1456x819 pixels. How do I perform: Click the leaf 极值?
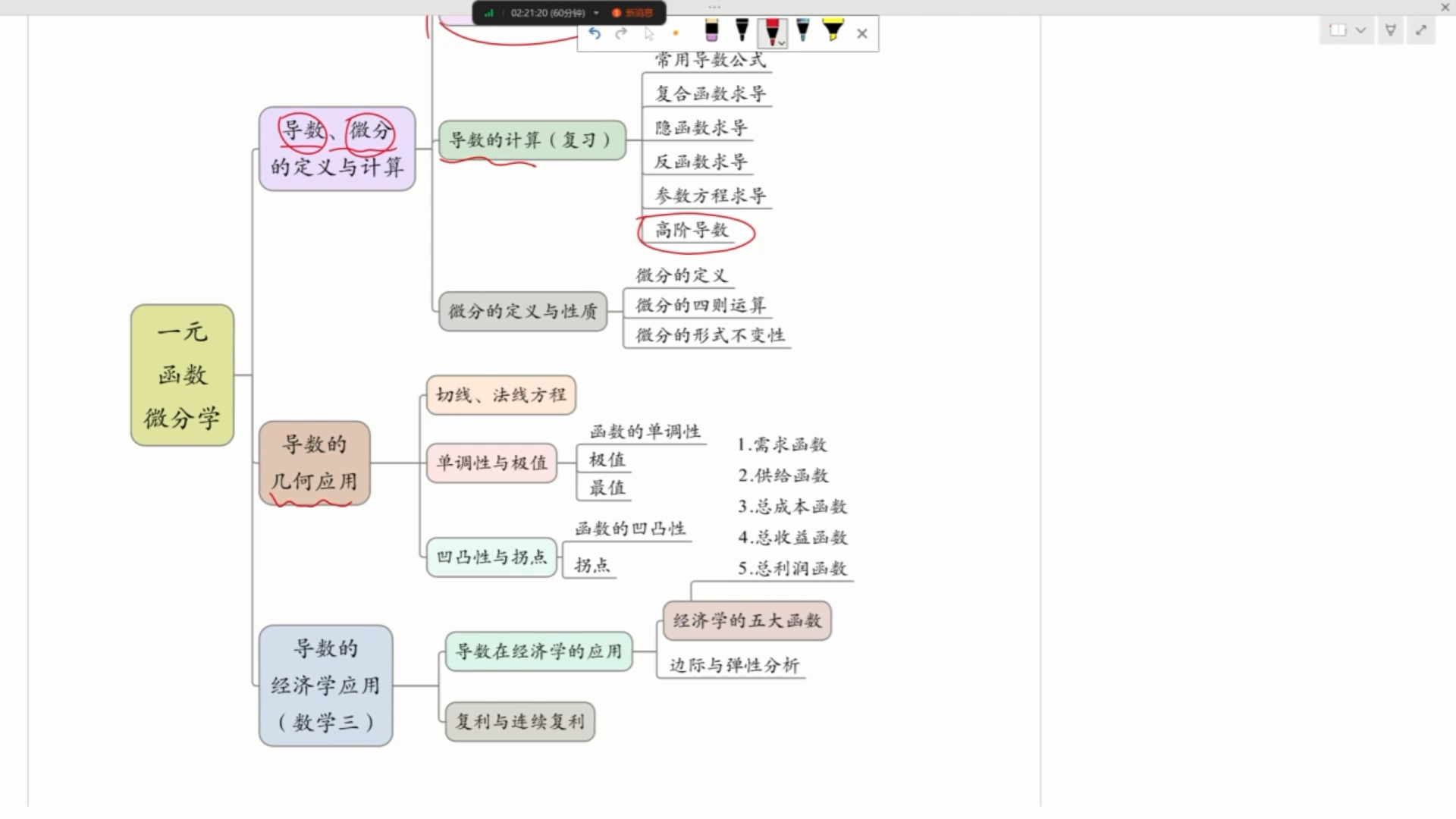607,460
